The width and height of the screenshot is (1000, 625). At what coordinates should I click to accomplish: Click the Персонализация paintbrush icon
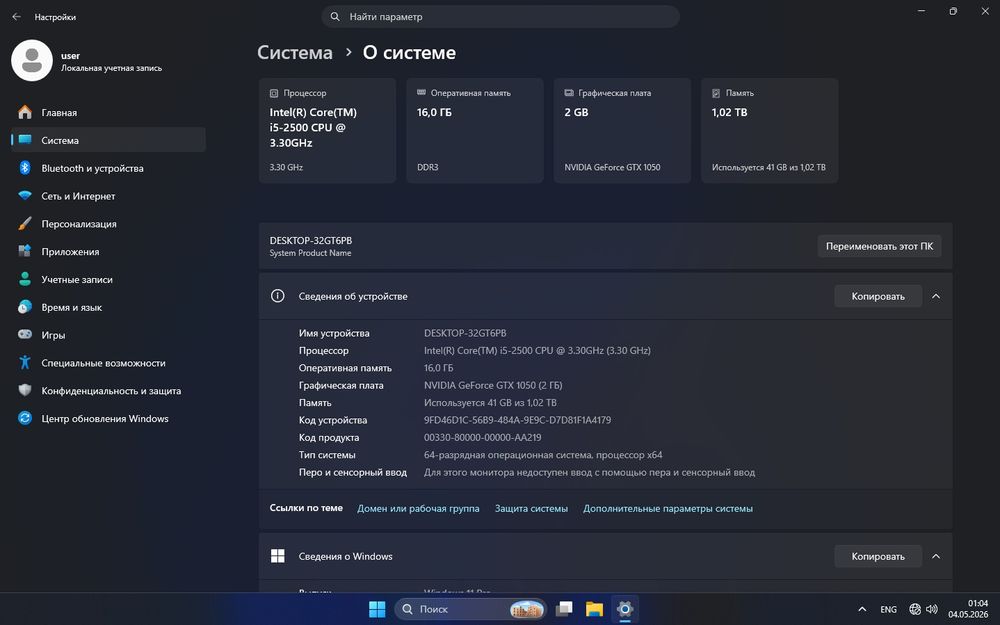(x=25, y=224)
